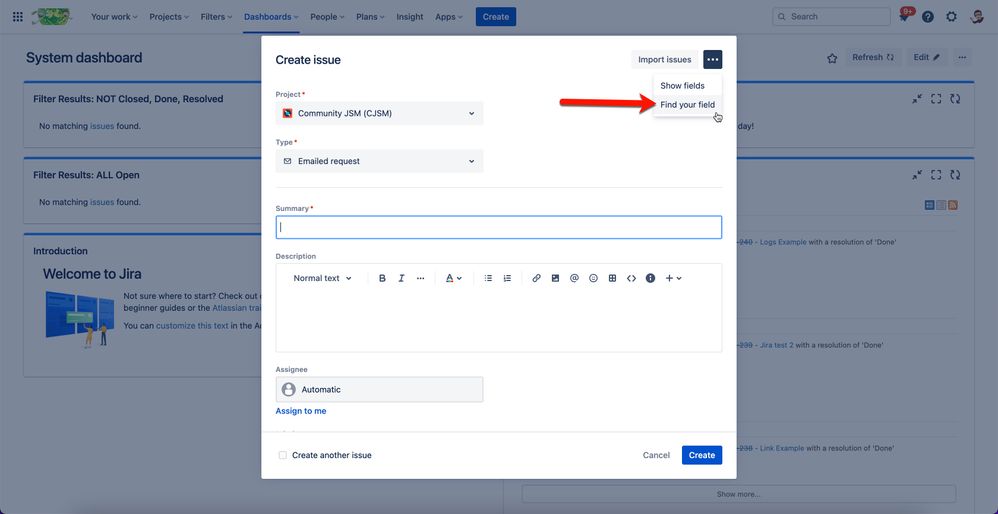Open the Assignee Automatic field
Screen dimensions: 998x514
379,389
